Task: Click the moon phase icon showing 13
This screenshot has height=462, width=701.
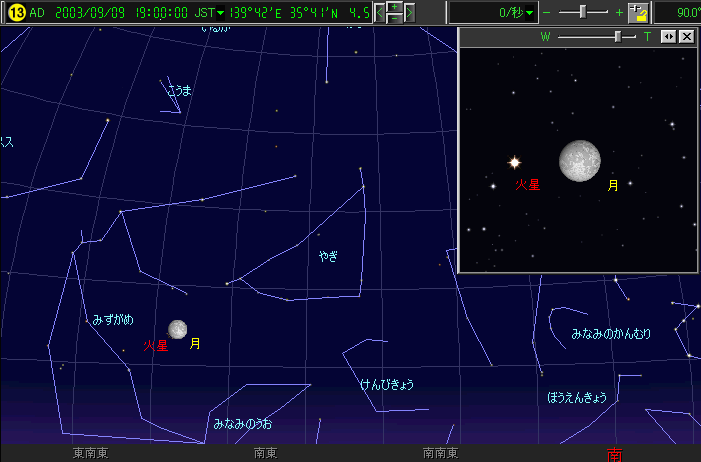Action: pyautogui.click(x=16, y=13)
